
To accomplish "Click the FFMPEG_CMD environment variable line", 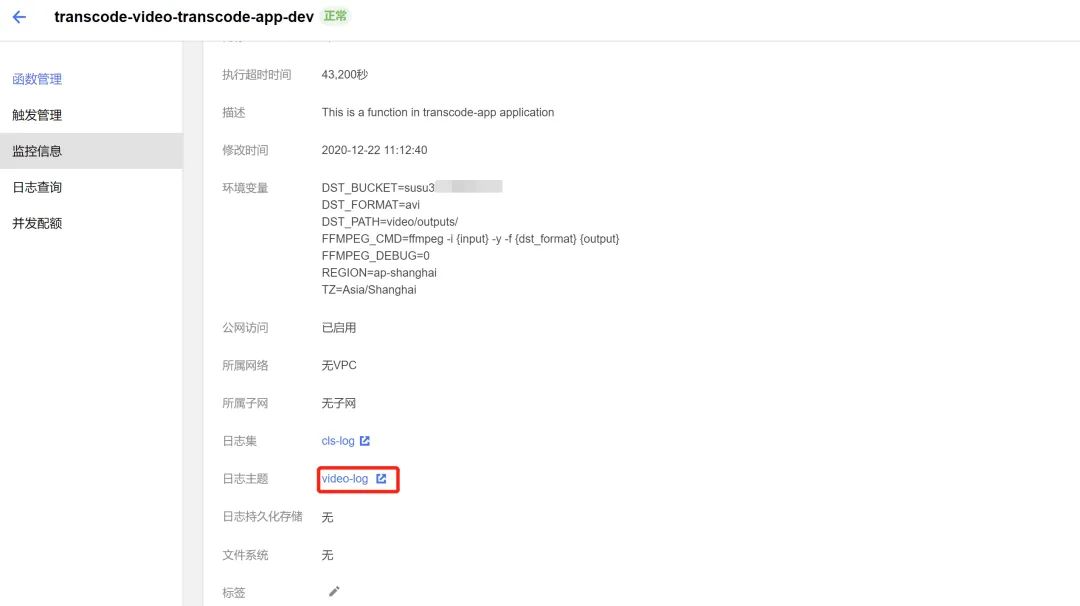I will [470, 239].
